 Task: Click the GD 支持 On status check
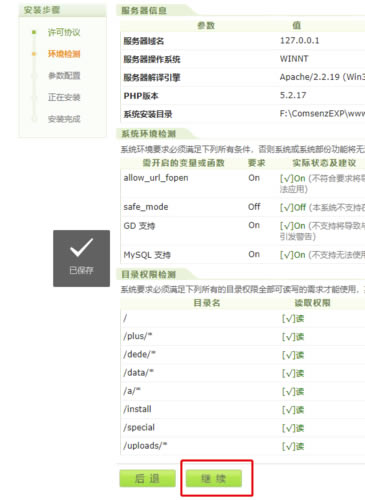(293, 226)
